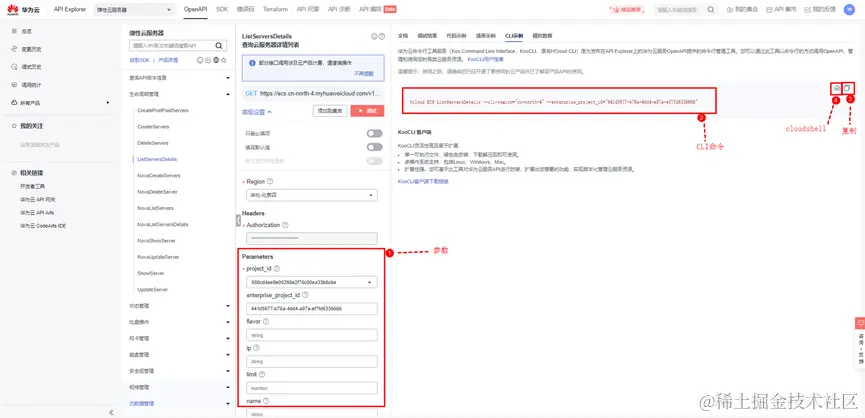Click the dark globe icon under the API search
This screenshot has width=865, height=418.
point(216,60)
